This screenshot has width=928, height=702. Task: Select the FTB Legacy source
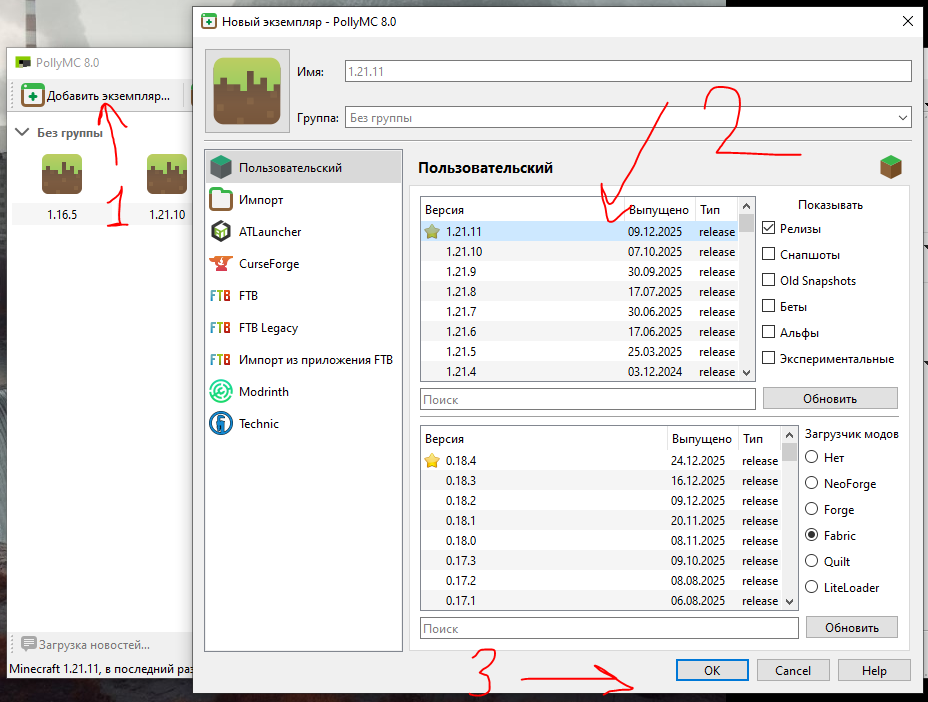pos(304,327)
